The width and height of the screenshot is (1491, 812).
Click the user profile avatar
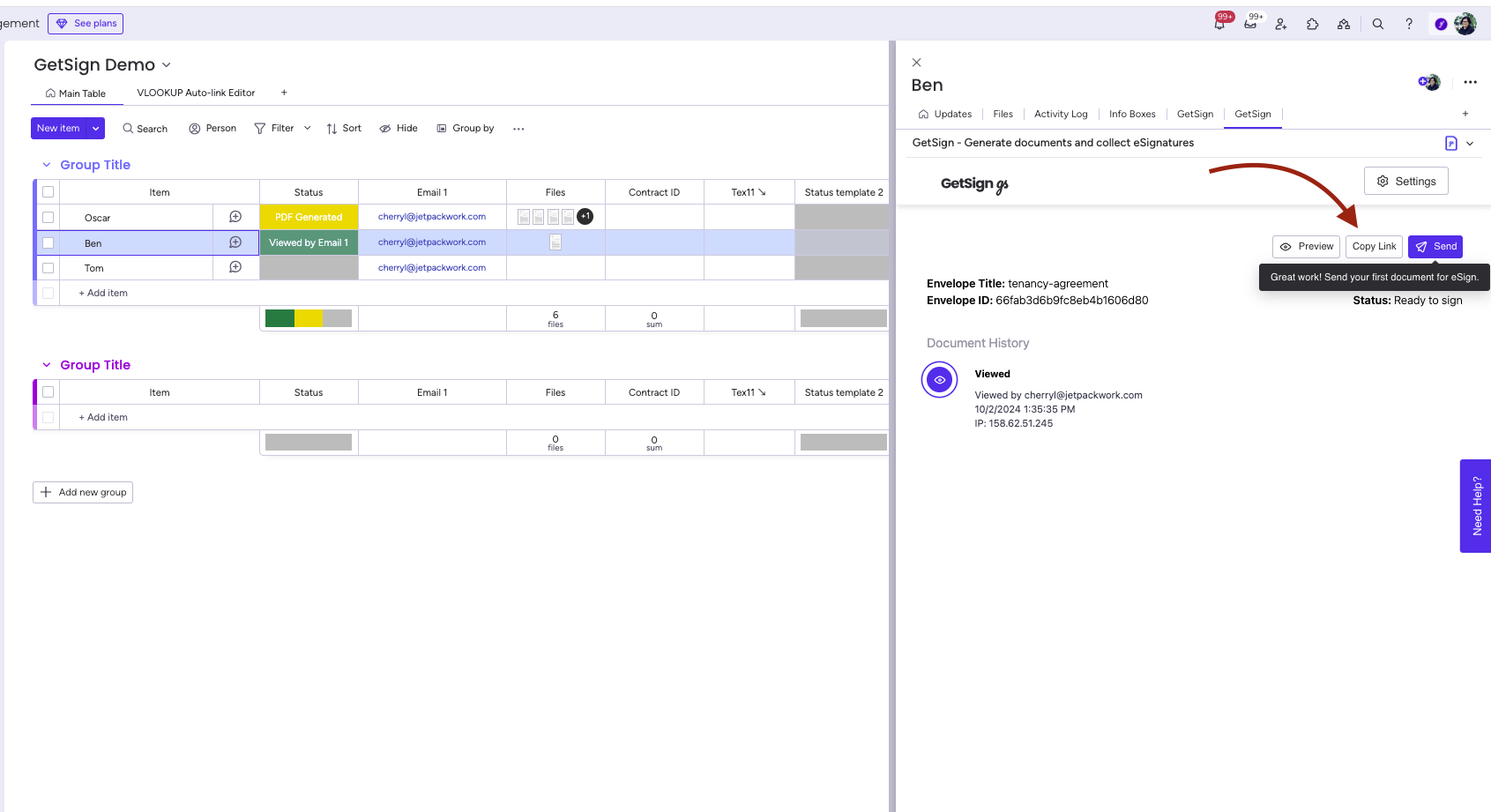tap(1465, 24)
